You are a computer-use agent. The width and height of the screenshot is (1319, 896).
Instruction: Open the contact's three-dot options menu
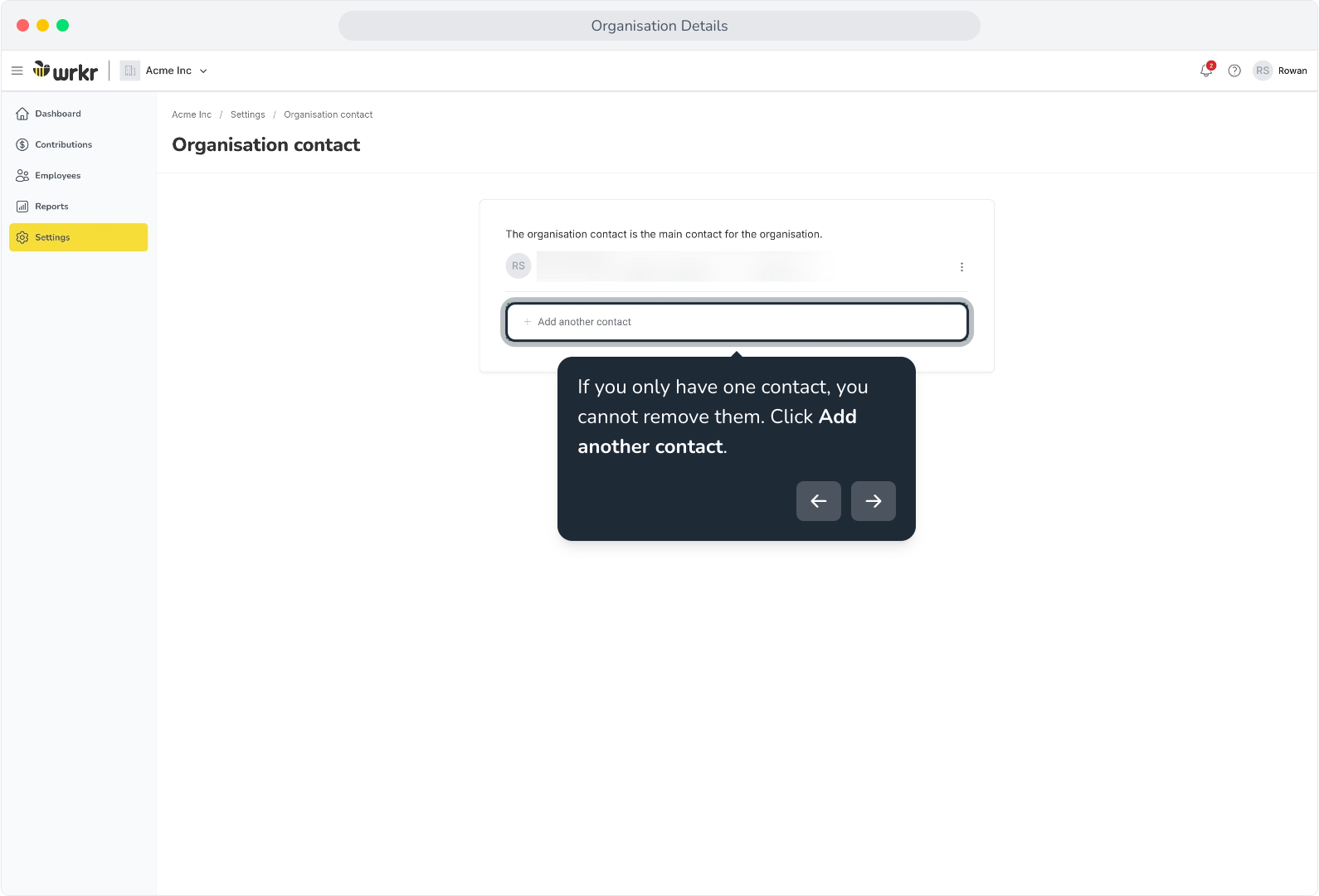pyautogui.click(x=961, y=266)
